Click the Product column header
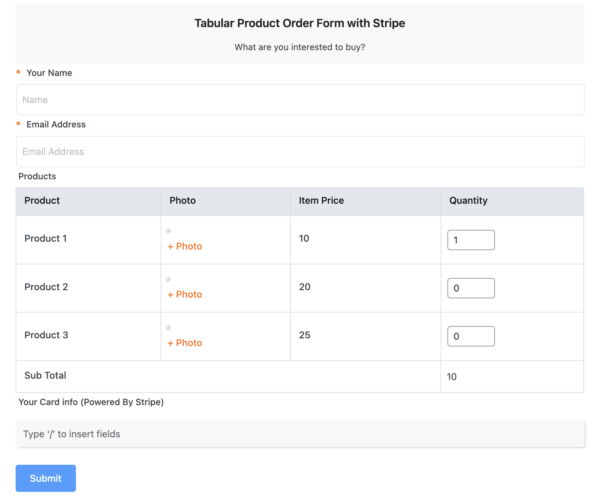 point(42,201)
